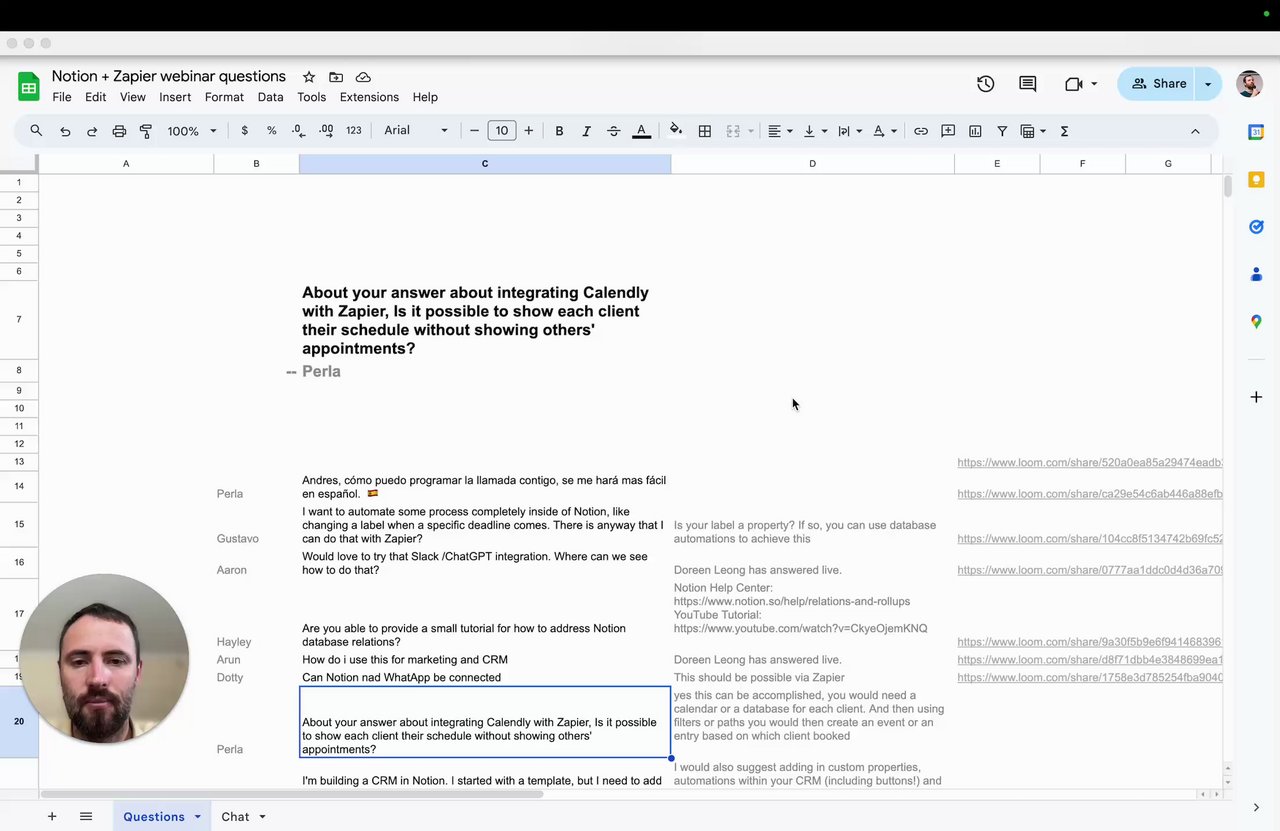The height and width of the screenshot is (831, 1280).
Task: Increase the font size
Action: (529, 131)
